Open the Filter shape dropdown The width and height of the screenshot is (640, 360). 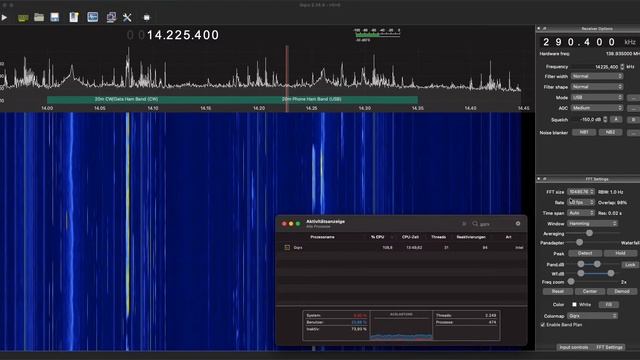(x=597, y=87)
